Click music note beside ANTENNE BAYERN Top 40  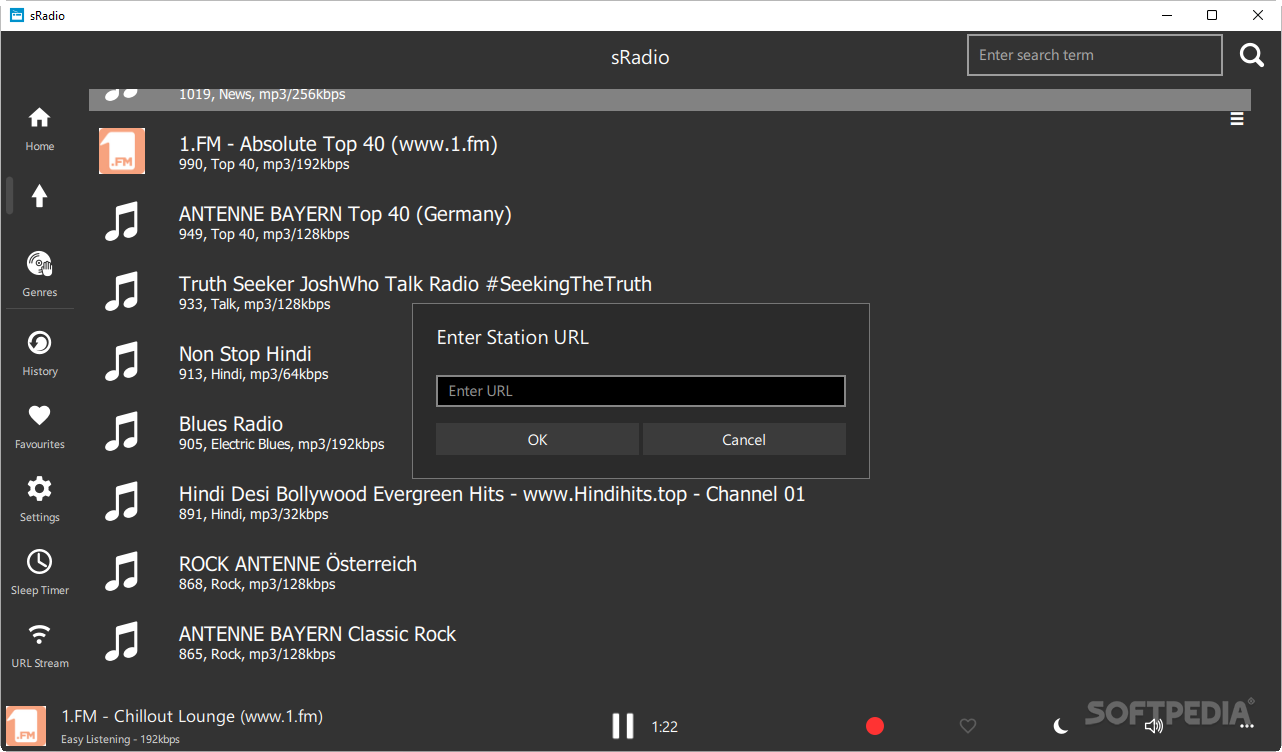[x=122, y=221]
